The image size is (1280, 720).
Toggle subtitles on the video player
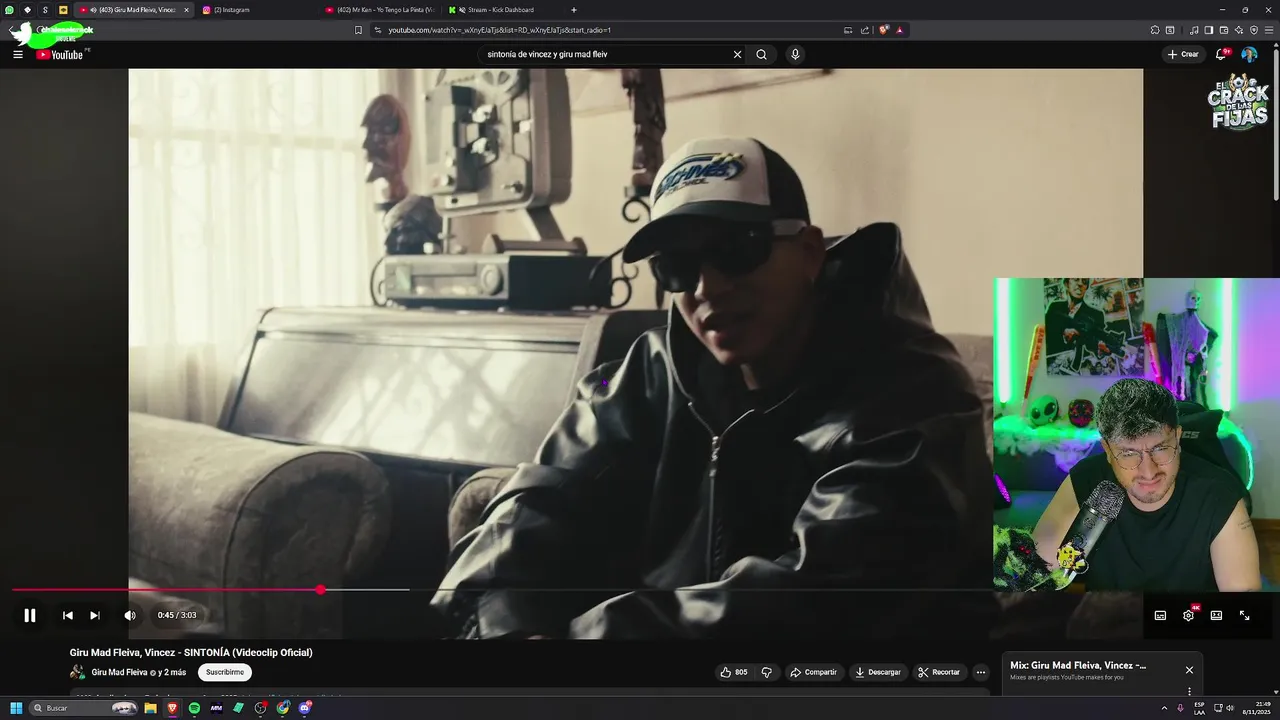pyautogui.click(x=1160, y=615)
